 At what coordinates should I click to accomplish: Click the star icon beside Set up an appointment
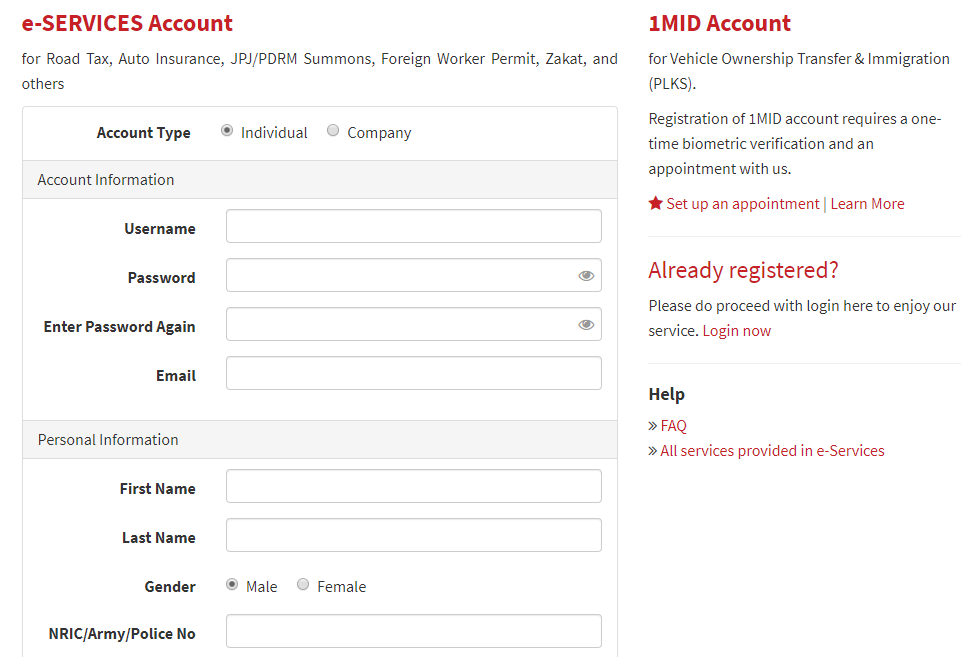(656, 204)
